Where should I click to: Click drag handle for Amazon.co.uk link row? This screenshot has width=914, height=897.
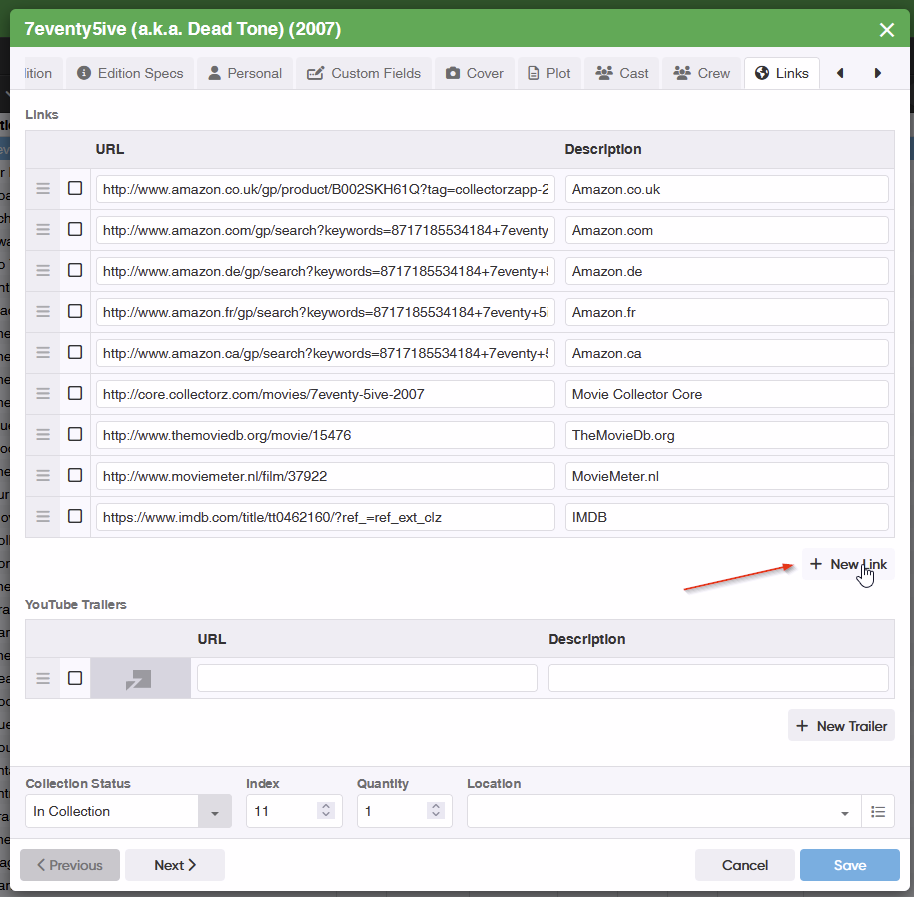click(x=43, y=189)
